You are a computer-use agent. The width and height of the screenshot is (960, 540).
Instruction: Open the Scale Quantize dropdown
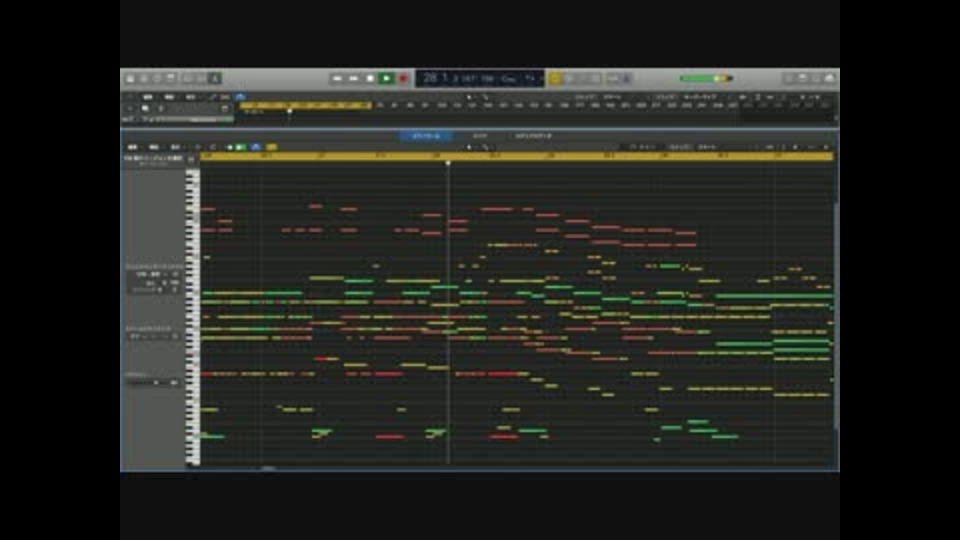tap(152, 337)
